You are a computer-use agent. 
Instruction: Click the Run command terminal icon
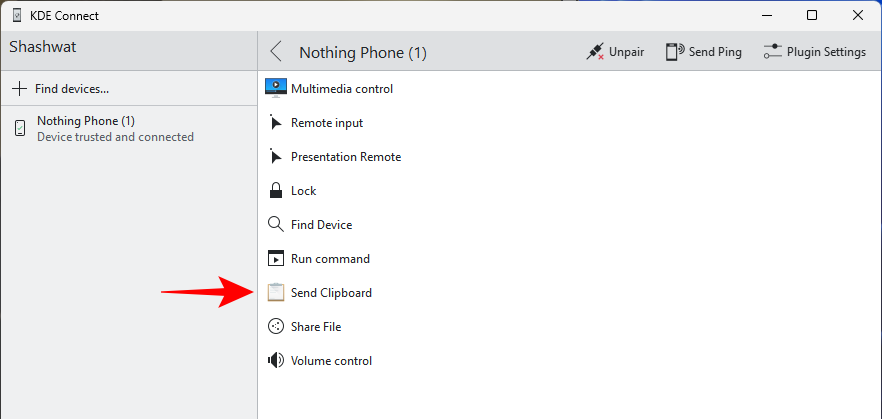276,259
